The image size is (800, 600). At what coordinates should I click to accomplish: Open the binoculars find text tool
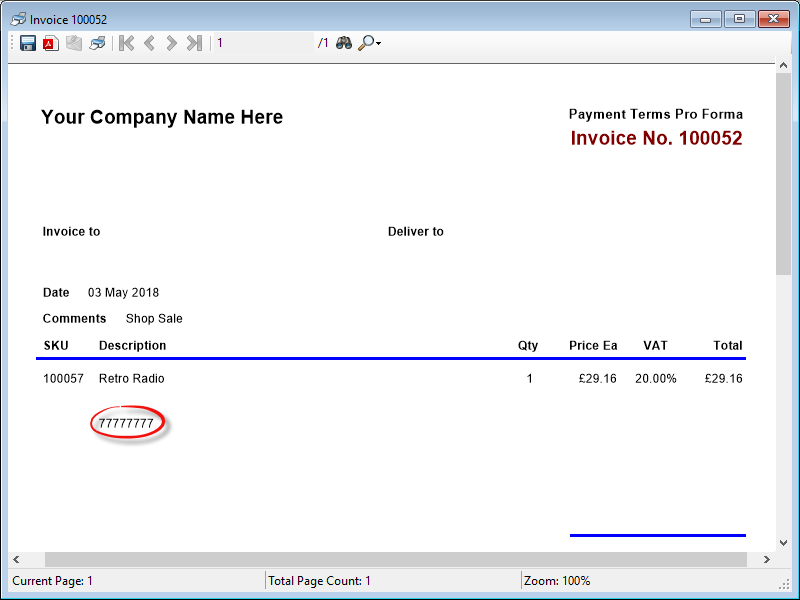coord(343,43)
